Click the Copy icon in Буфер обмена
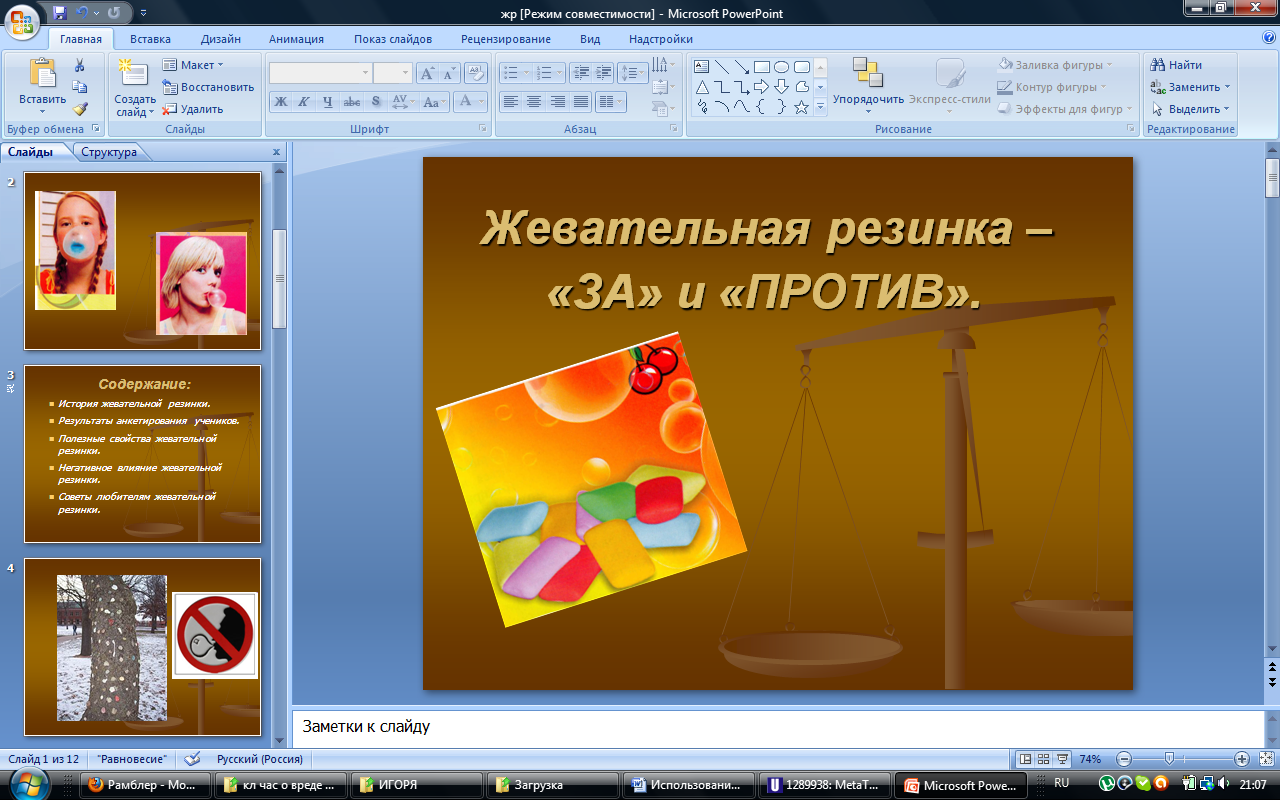The image size is (1280, 800). click(80, 87)
